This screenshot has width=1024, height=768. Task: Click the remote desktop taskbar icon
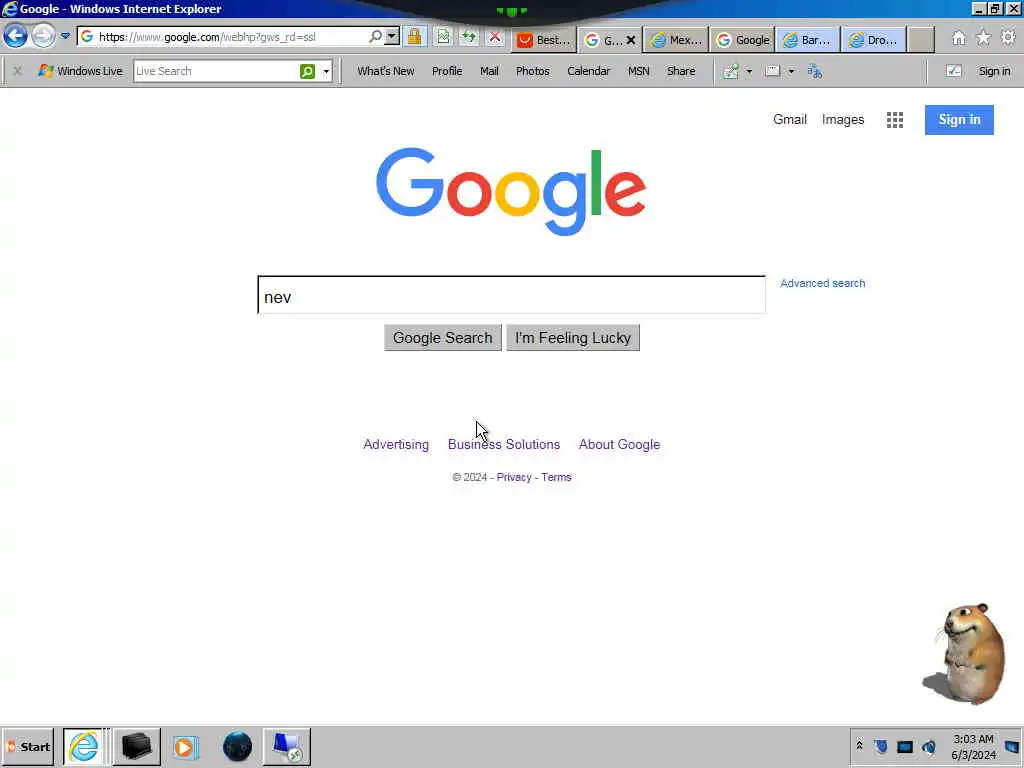click(287, 746)
